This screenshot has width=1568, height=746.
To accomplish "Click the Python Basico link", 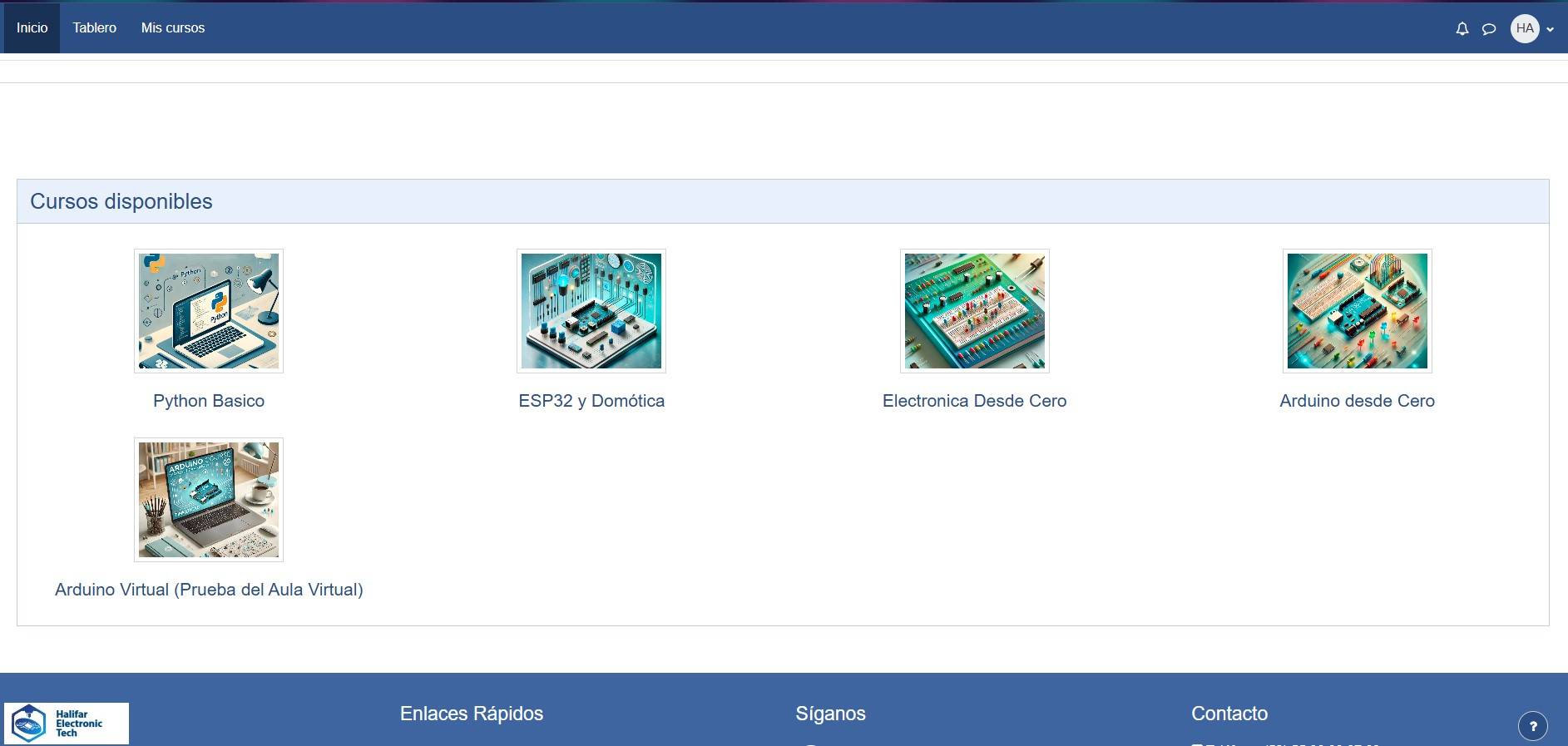I will (209, 401).
